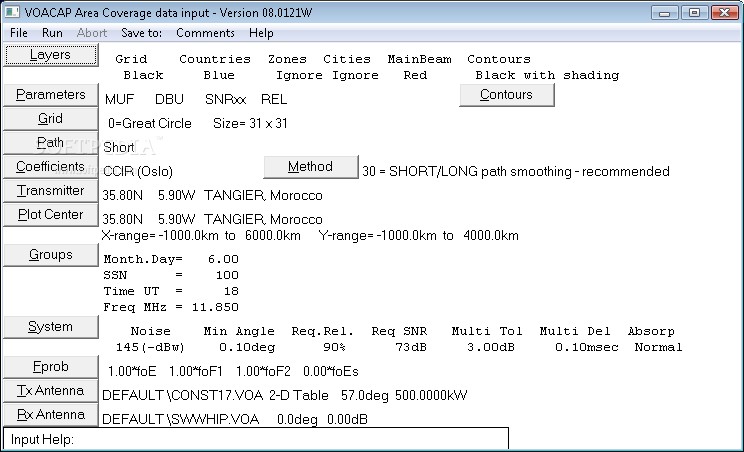
Task: Click the grayed Abort menu item
Action: [x=92, y=33]
